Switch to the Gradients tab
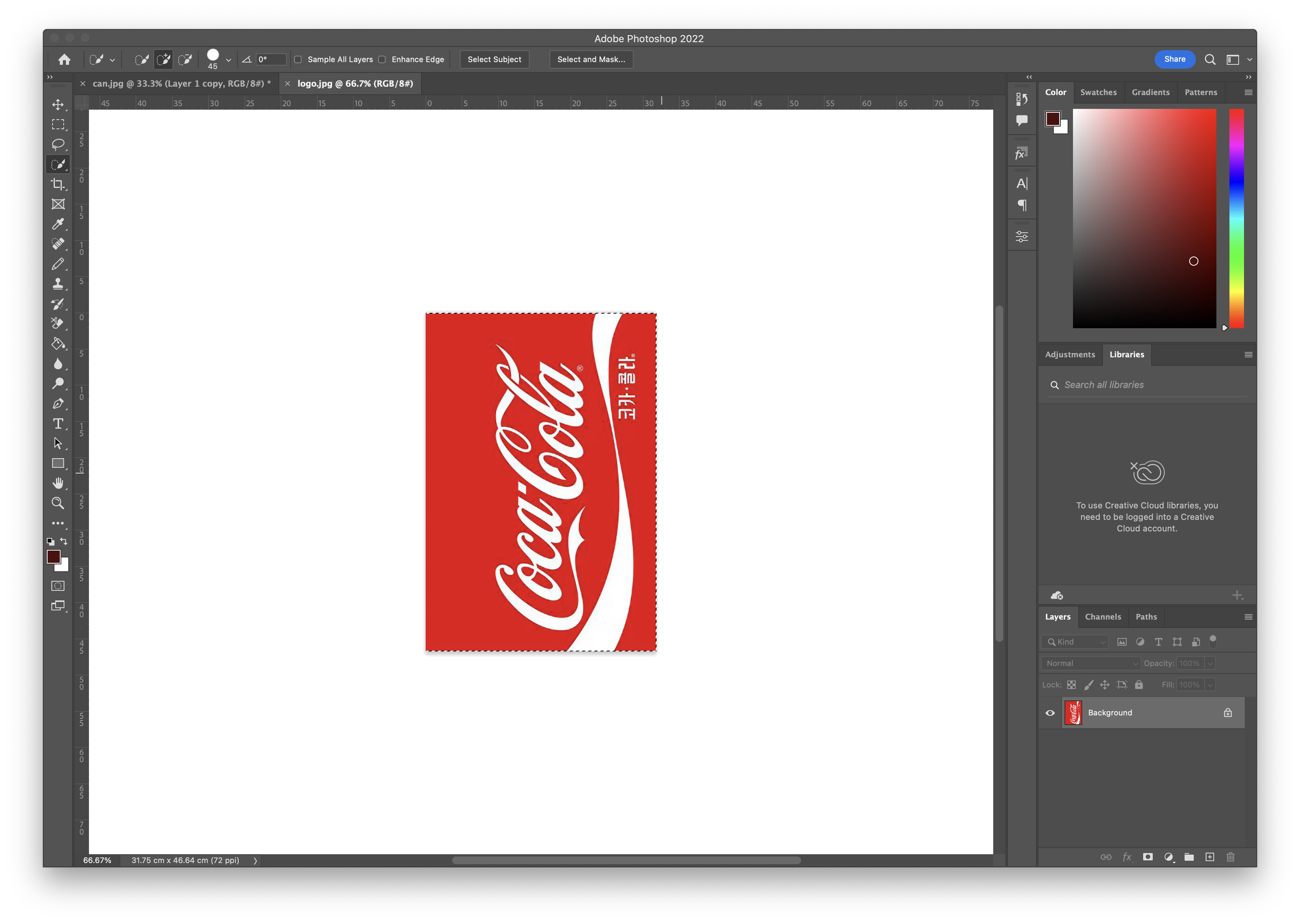 pyautogui.click(x=1150, y=92)
